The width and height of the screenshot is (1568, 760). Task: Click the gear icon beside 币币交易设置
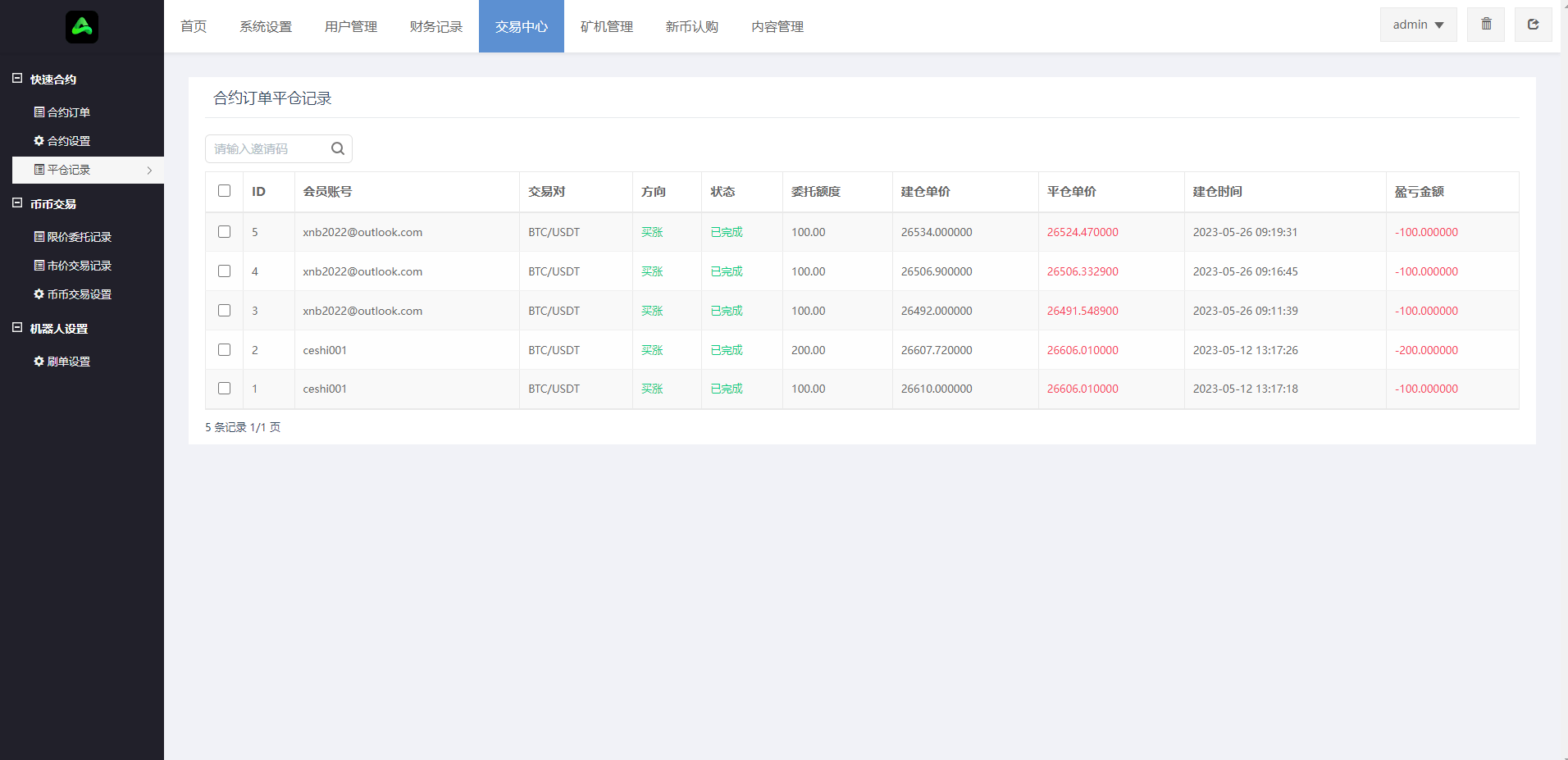38,294
